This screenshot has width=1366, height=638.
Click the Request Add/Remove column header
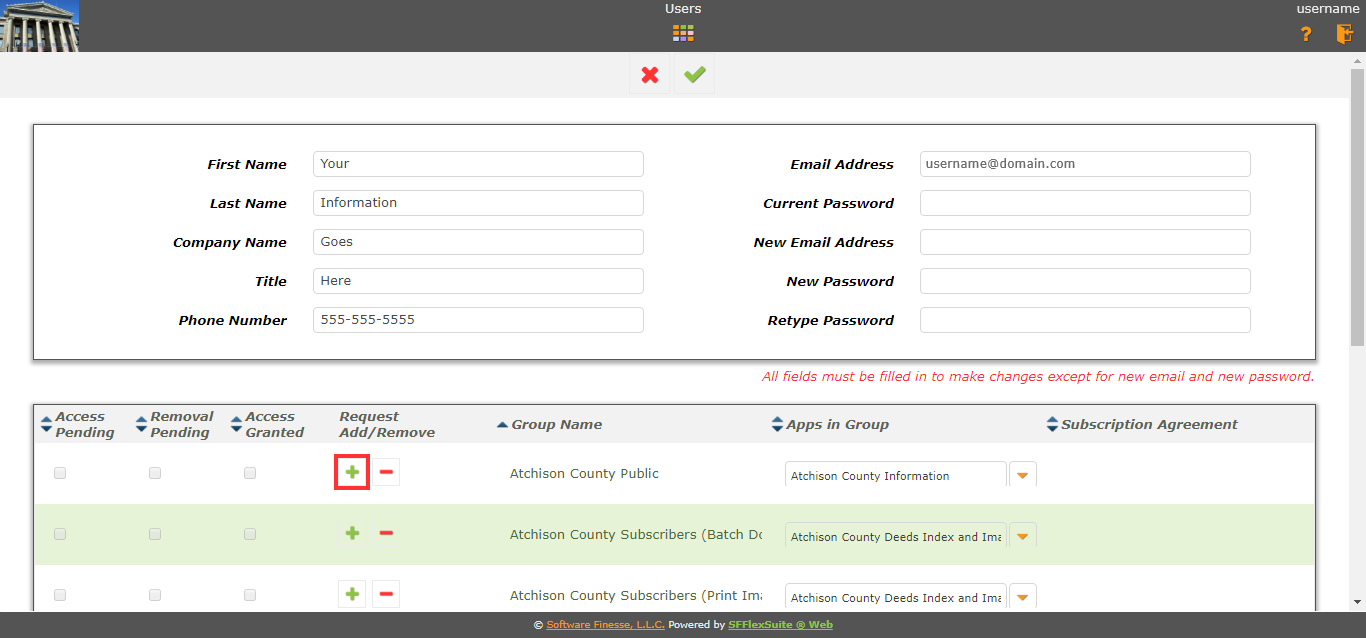pos(387,425)
